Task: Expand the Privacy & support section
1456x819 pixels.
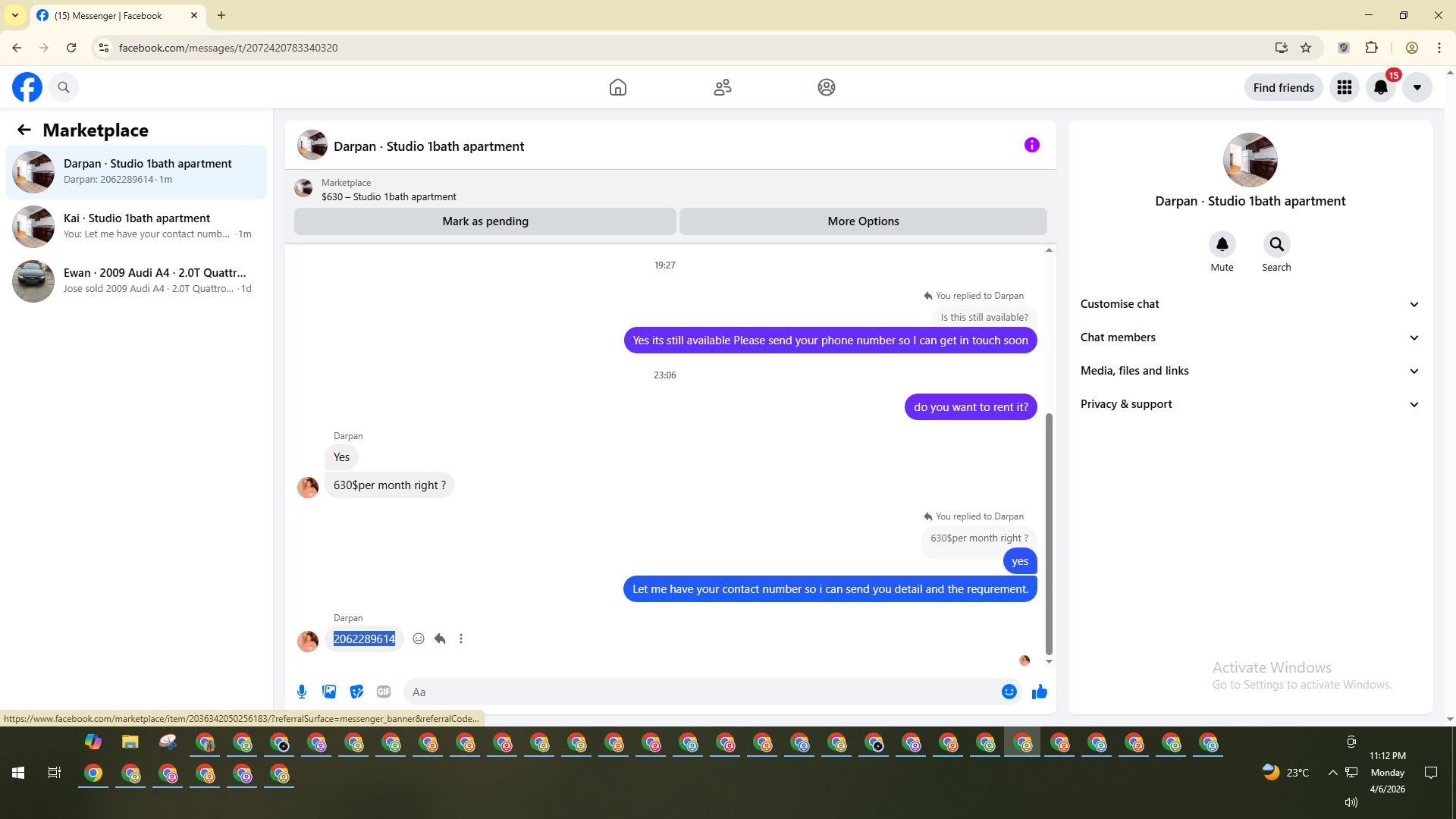Action: [x=1250, y=404]
